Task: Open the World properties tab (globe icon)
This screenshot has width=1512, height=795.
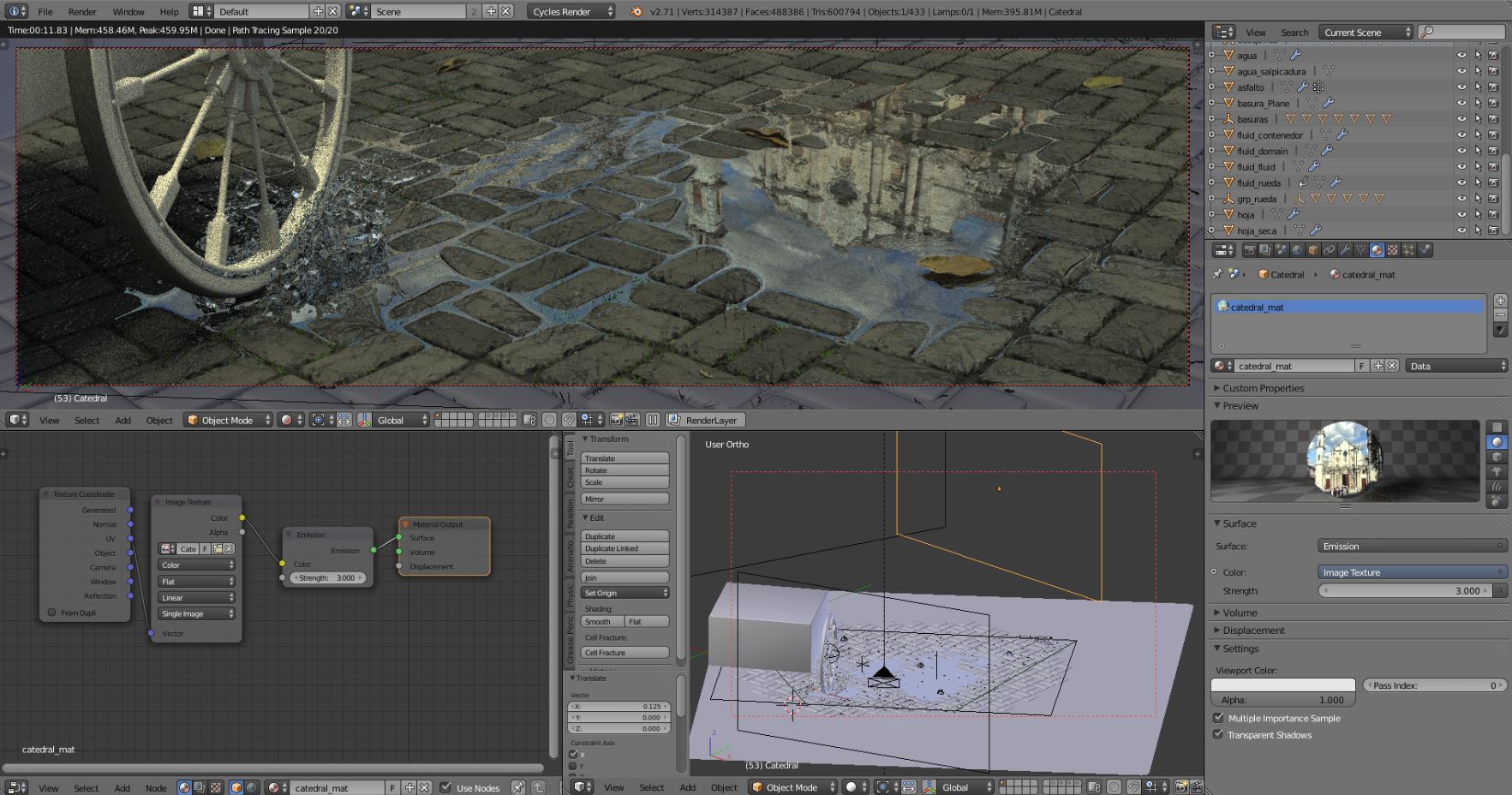Action: [x=1297, y=250]
